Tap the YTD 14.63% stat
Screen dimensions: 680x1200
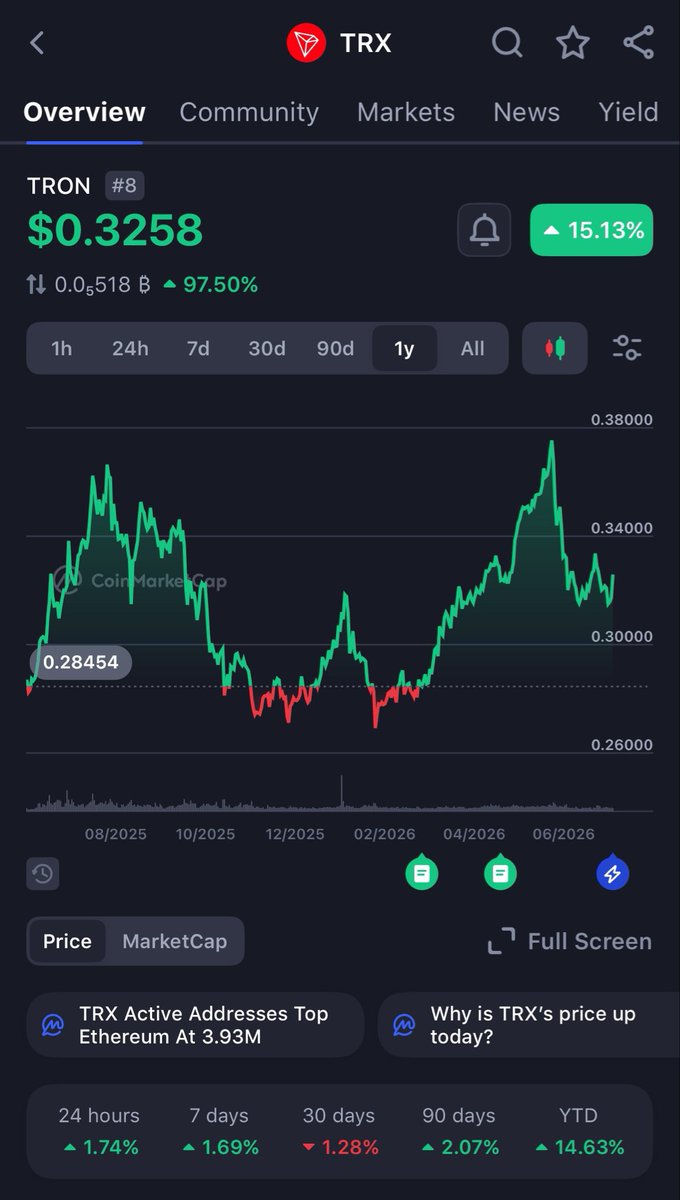580,1131
